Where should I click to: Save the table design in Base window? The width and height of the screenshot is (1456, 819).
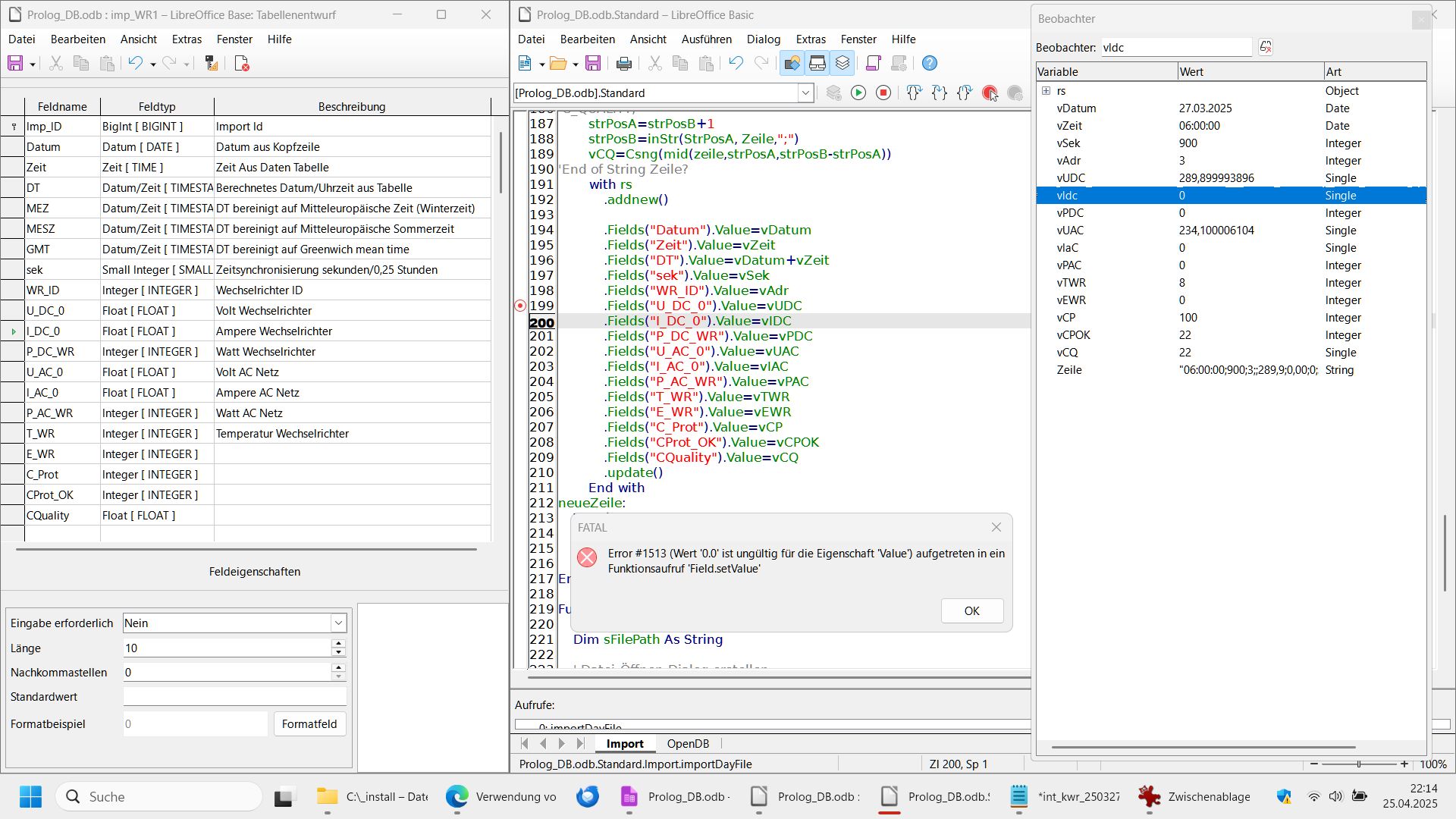pyautogui.click(x=15, y=64)
